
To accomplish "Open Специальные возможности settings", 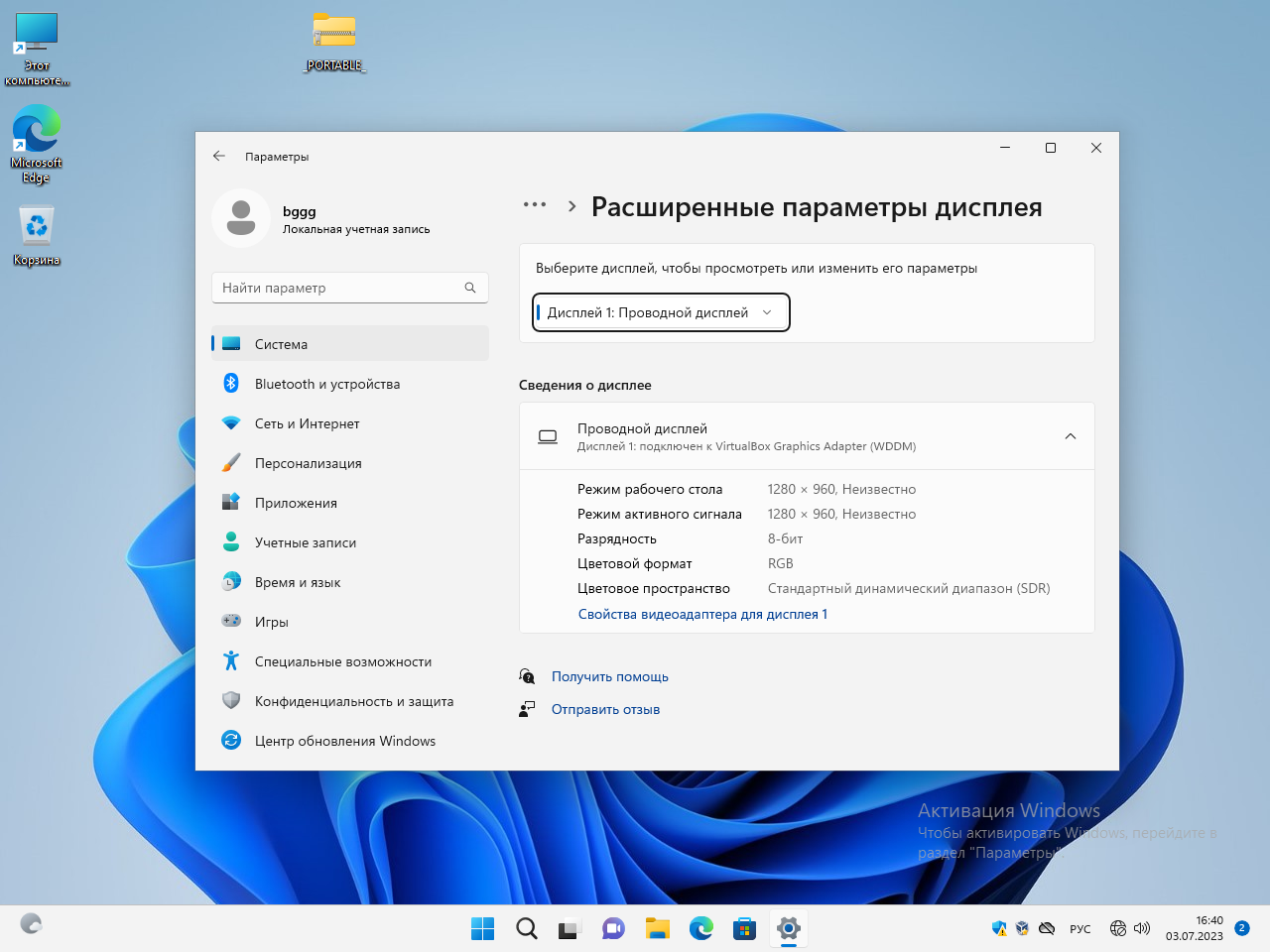I will point(350,661).
